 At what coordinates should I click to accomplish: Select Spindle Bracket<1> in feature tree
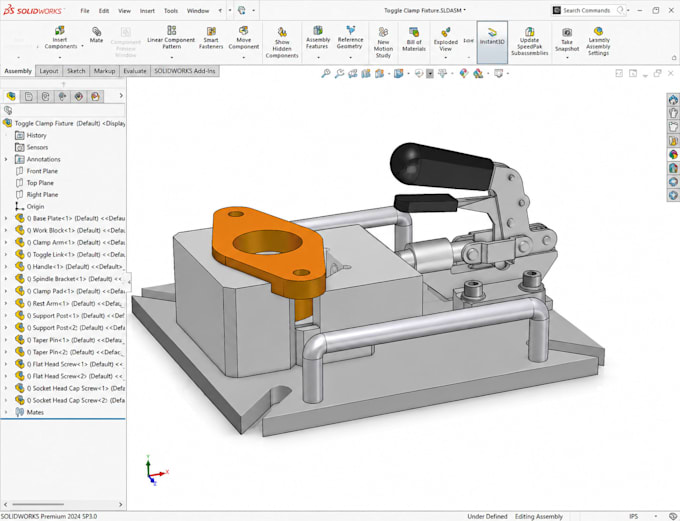pos(70,279)
